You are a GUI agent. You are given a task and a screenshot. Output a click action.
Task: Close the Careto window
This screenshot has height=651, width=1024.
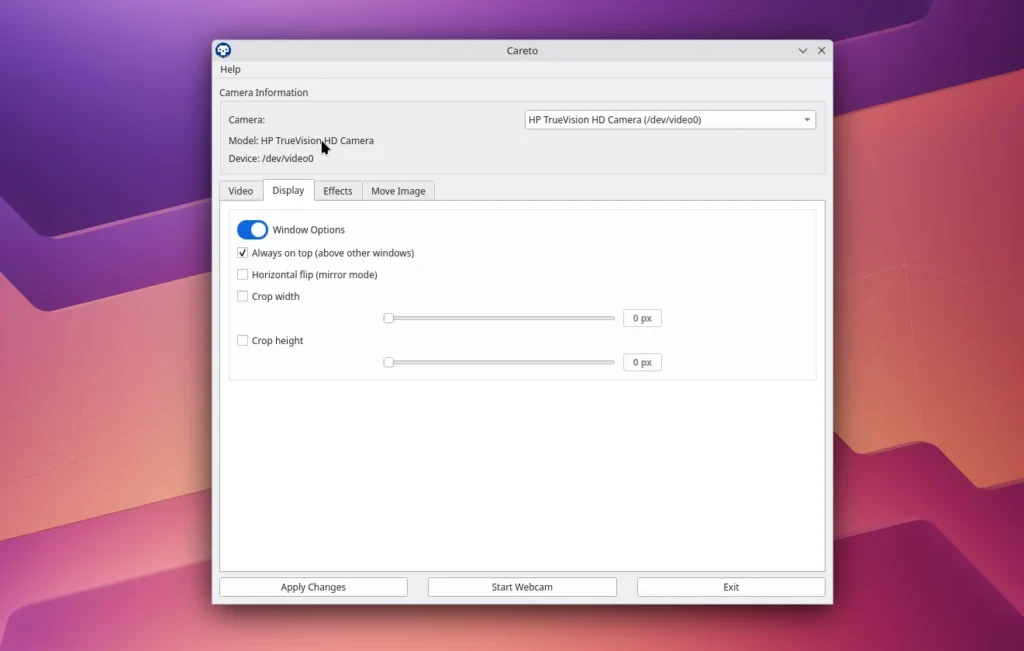click(x=822, y=51)
